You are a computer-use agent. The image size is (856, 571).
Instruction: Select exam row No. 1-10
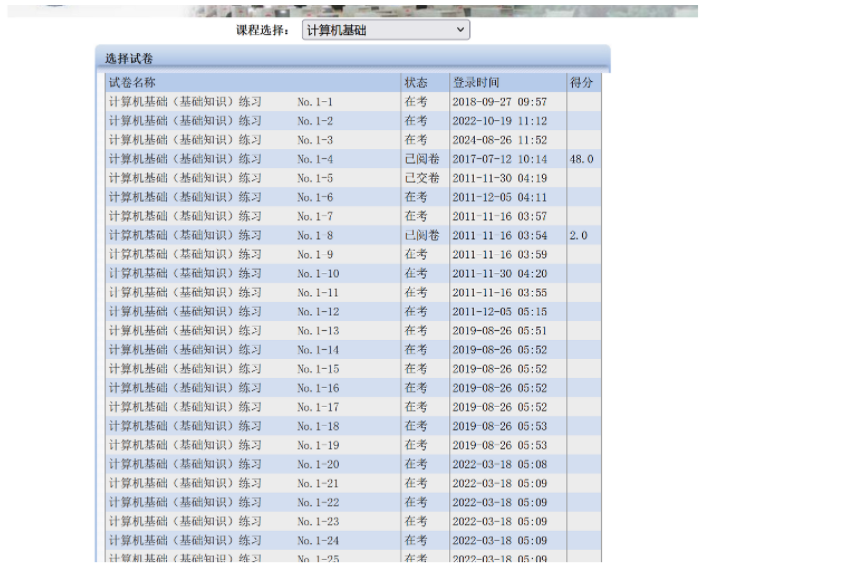[353, 273]
